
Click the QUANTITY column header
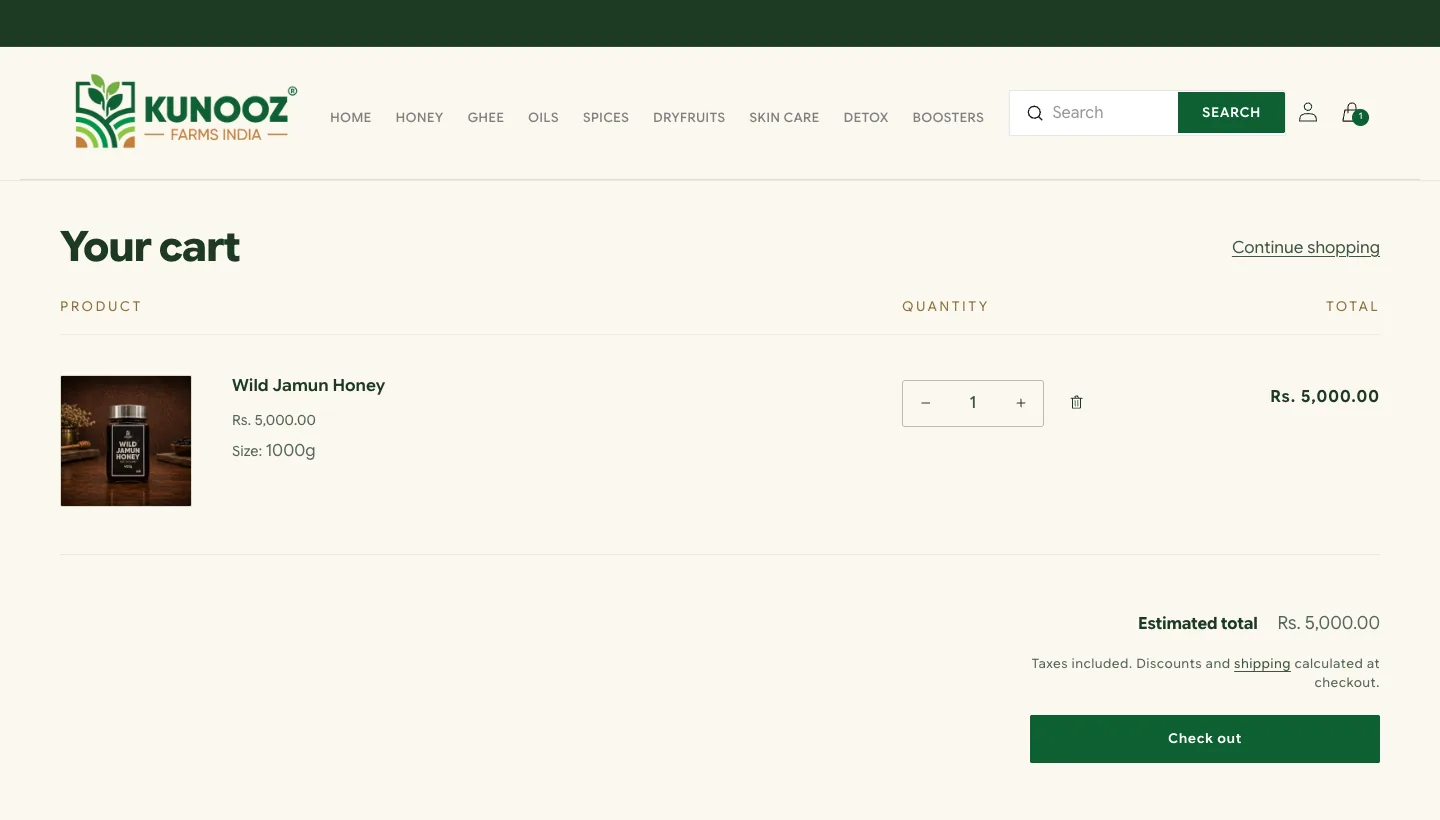click(x=945, y=306)
